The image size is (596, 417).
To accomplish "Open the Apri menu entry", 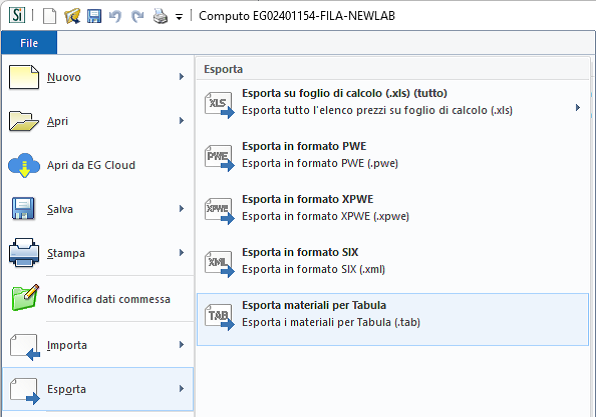I will pos(98,121).
